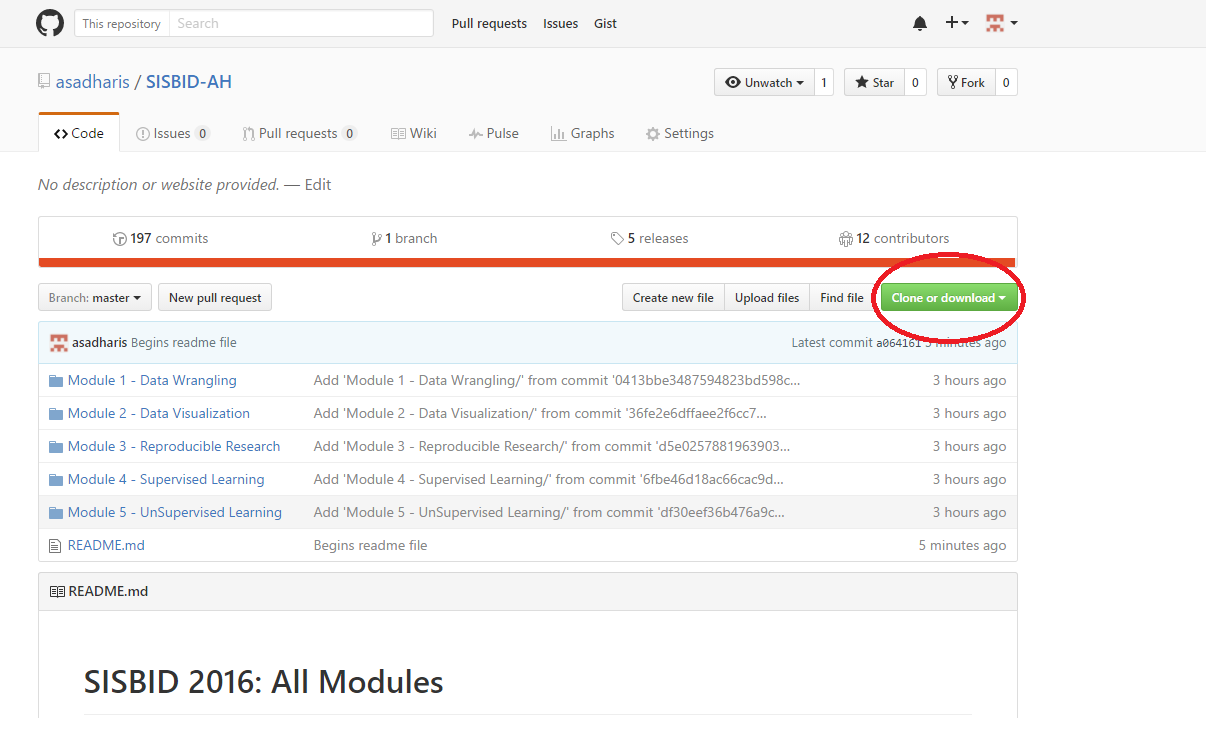
Task: Click the Edit description link
Action: [318, 185]
